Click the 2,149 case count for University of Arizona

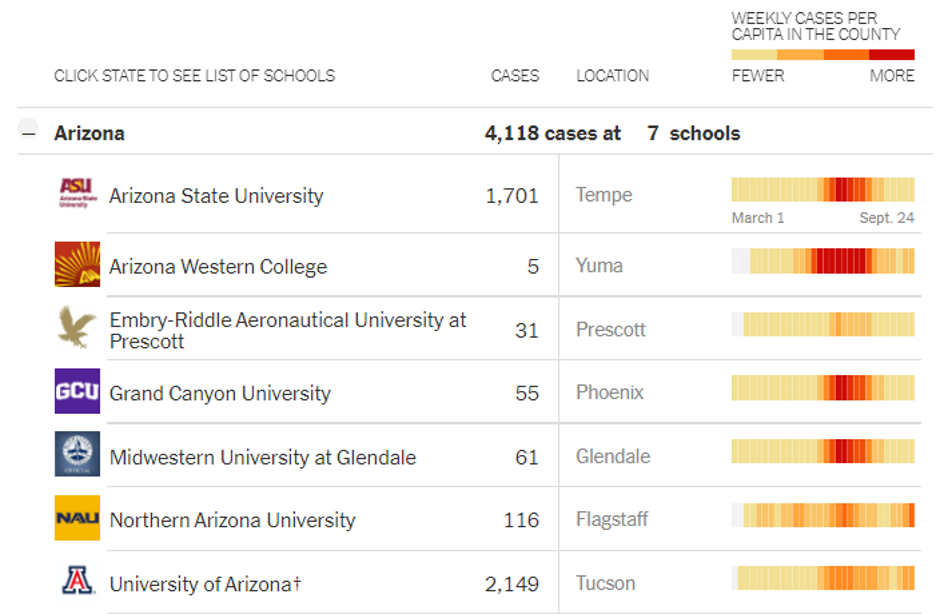511,584
